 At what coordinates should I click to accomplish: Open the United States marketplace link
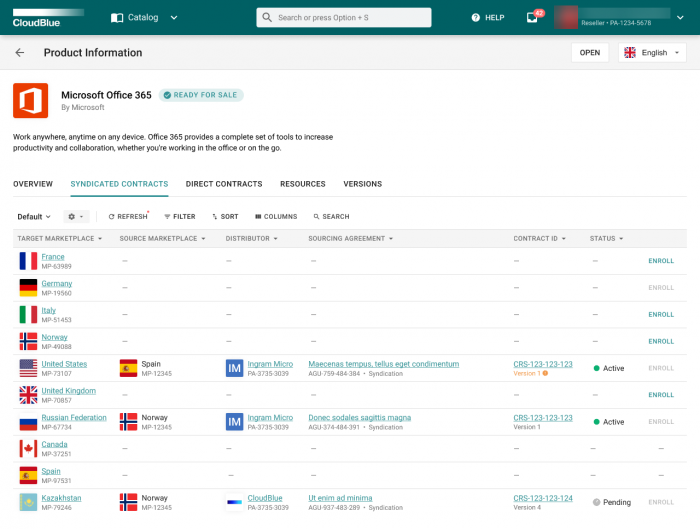pos(64,364)
